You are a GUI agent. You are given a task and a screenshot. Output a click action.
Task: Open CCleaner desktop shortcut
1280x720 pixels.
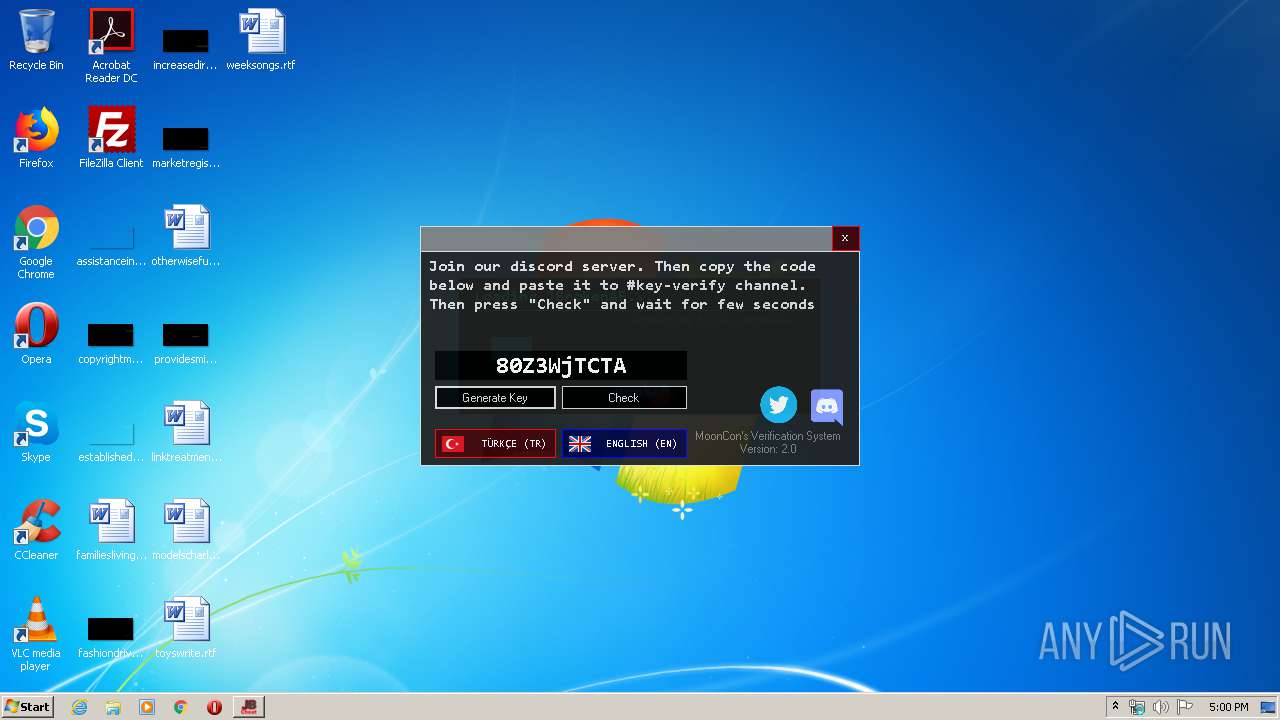36,530
